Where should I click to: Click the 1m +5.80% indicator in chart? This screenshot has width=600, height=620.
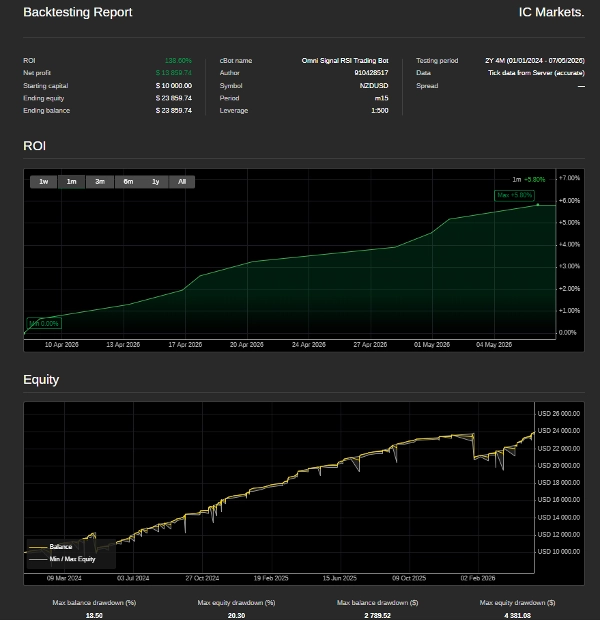[529, 180]
